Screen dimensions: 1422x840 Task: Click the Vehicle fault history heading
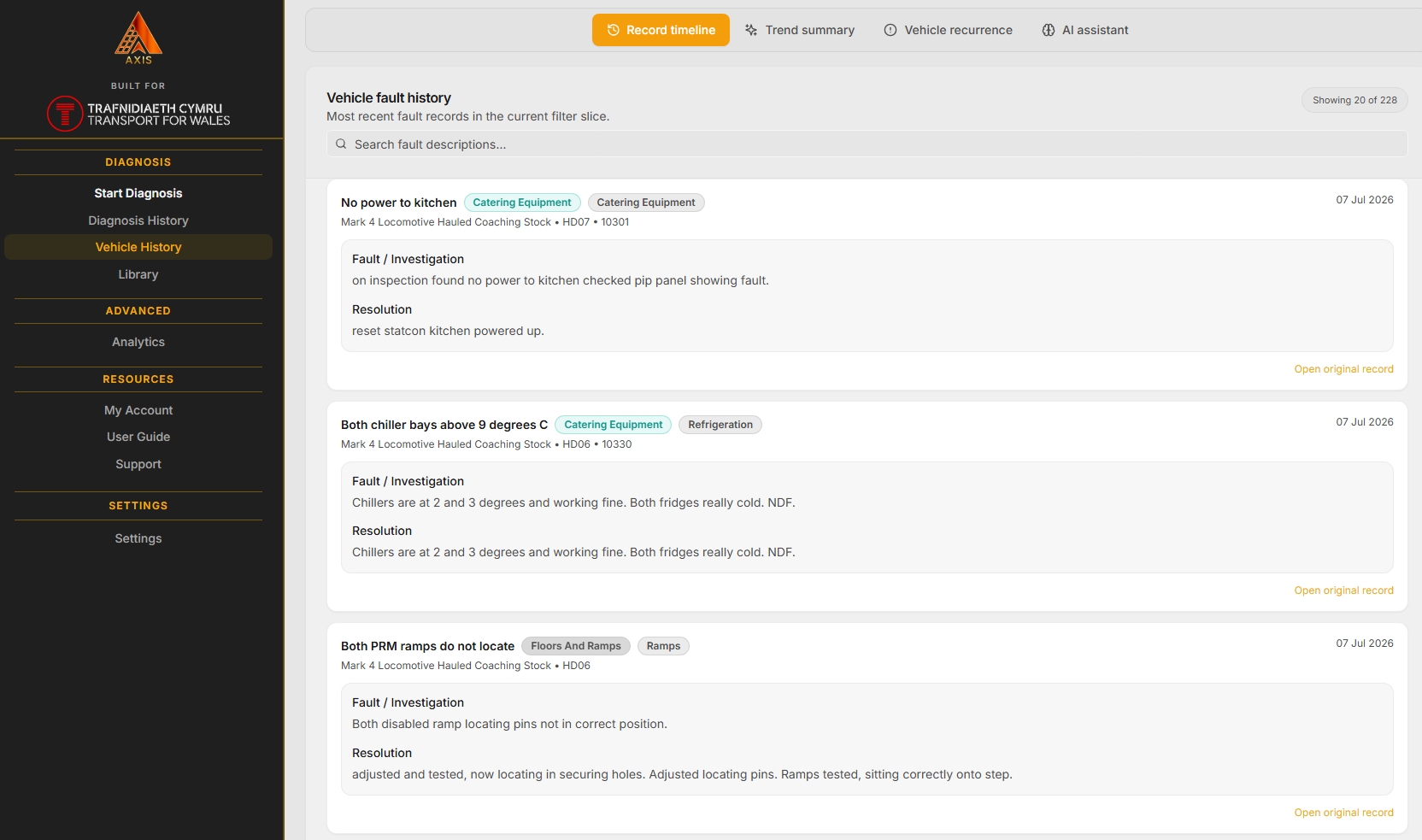(389, 98)
